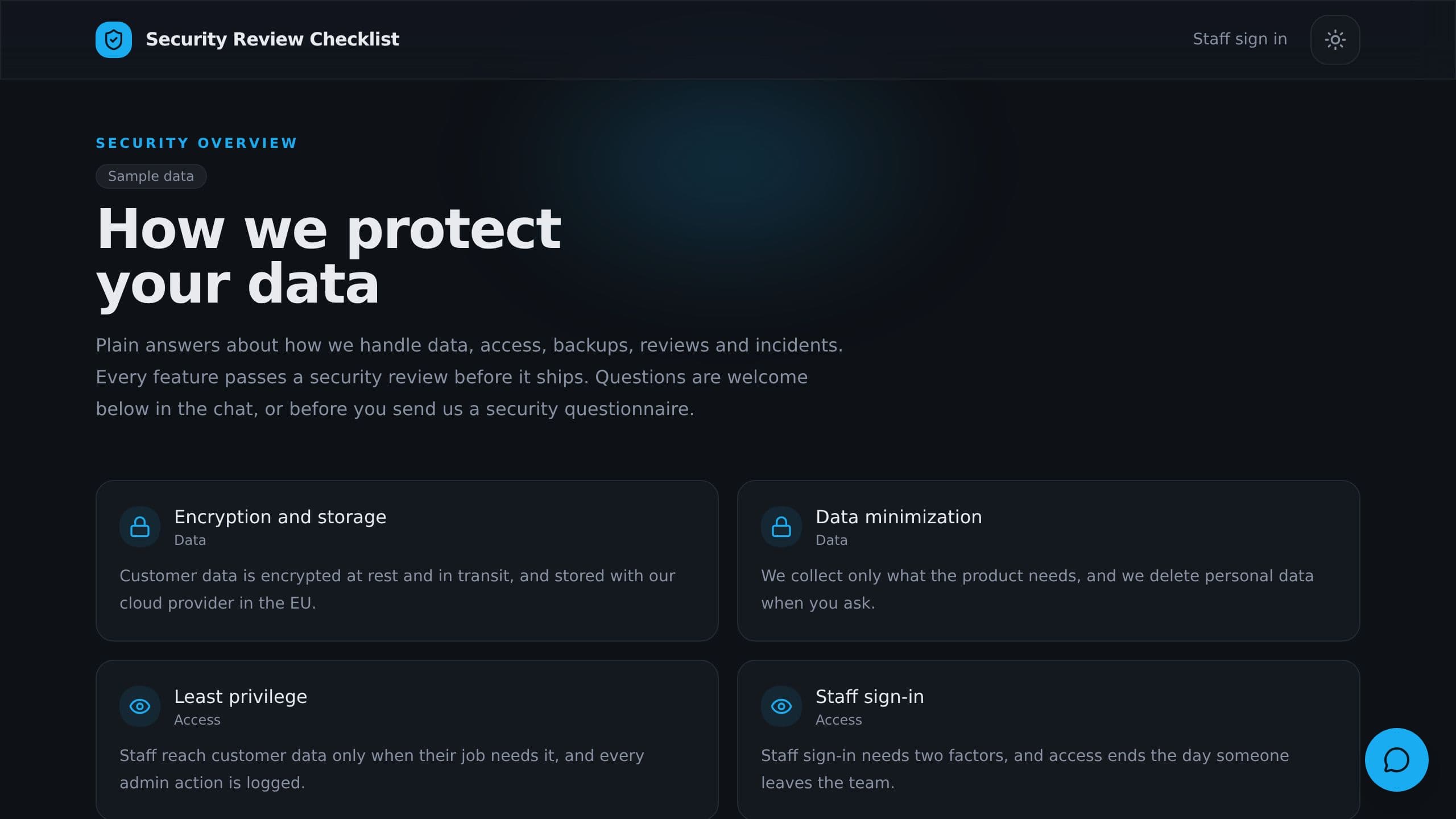Click the Access tag under Staff sign-in

838,720
